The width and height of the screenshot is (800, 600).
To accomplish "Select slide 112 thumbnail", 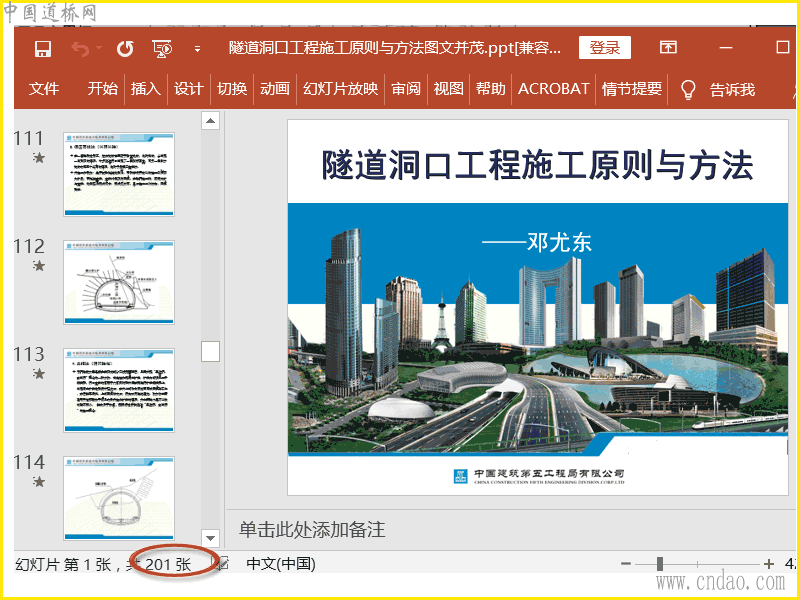I will click(x=119, y=281).
